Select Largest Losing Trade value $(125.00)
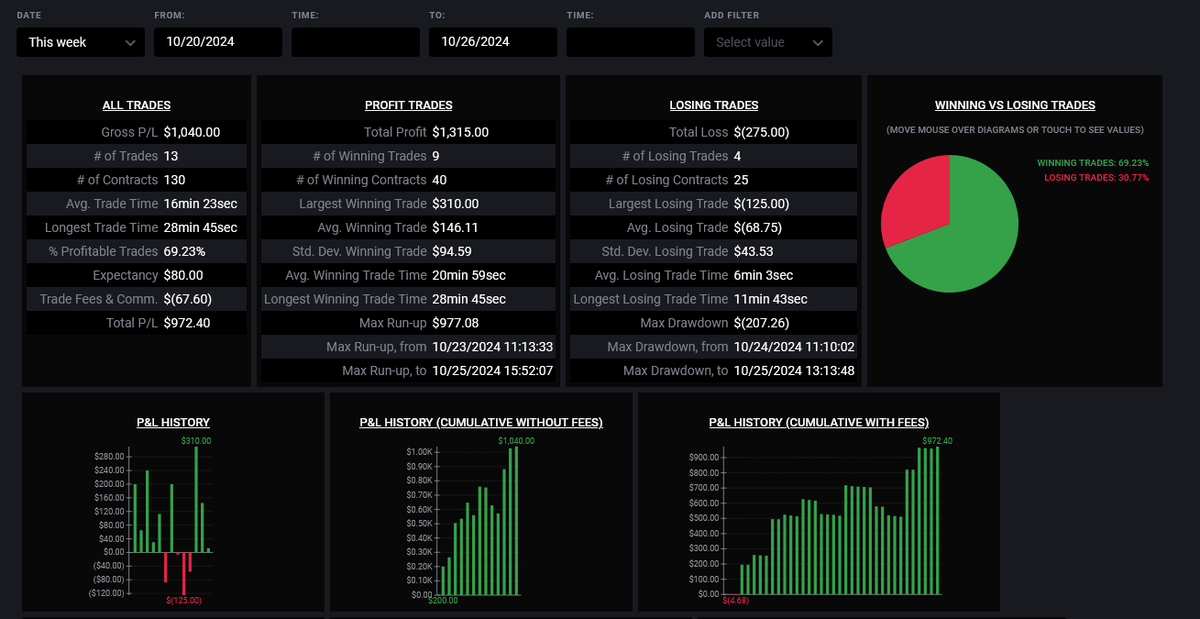Viewport: 1200px width, 619px height. click(761, 204)
